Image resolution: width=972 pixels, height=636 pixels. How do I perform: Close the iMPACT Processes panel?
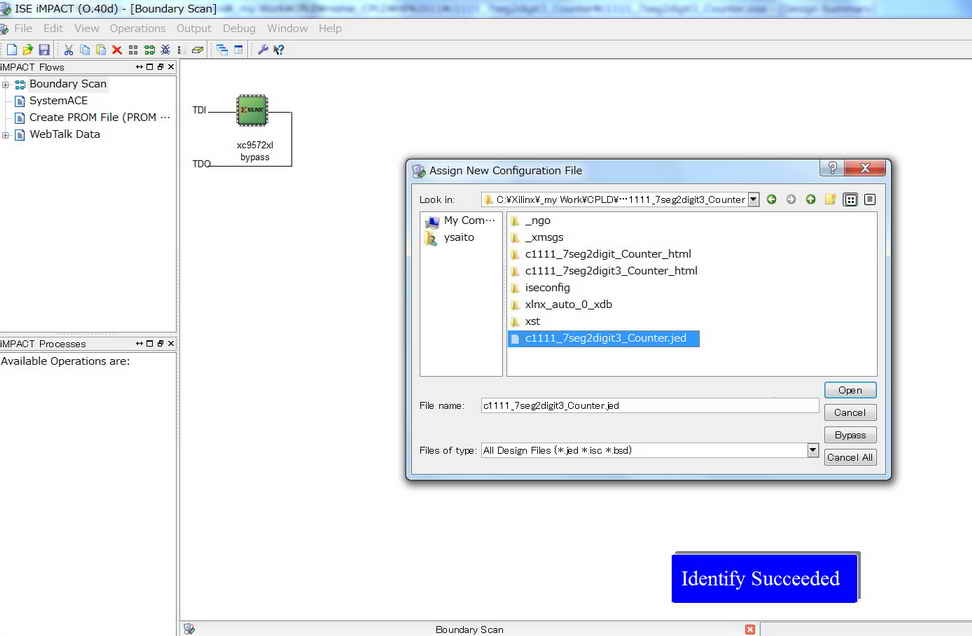point(171,343)
